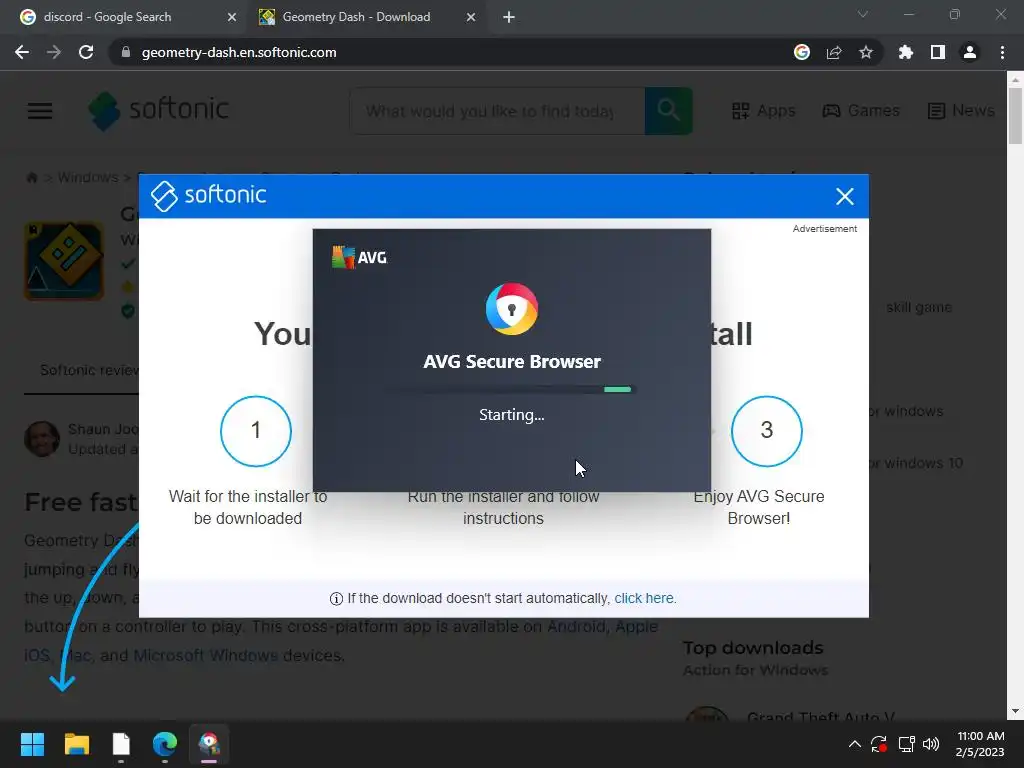Open the Windows Start menu
1024x768 pixels.
click(32, 744)
